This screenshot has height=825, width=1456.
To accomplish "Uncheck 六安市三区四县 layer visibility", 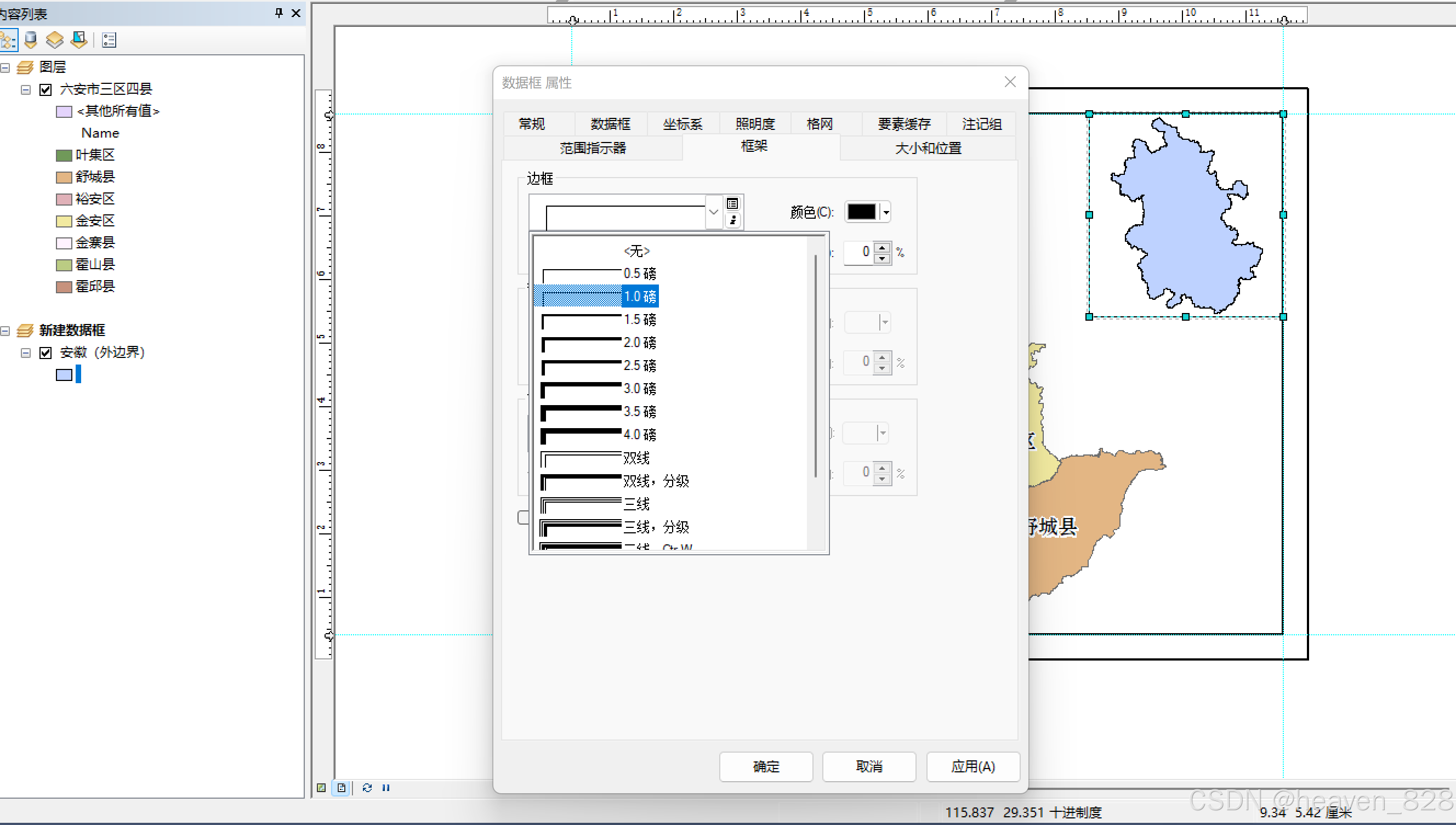I will tap(46, 89).
